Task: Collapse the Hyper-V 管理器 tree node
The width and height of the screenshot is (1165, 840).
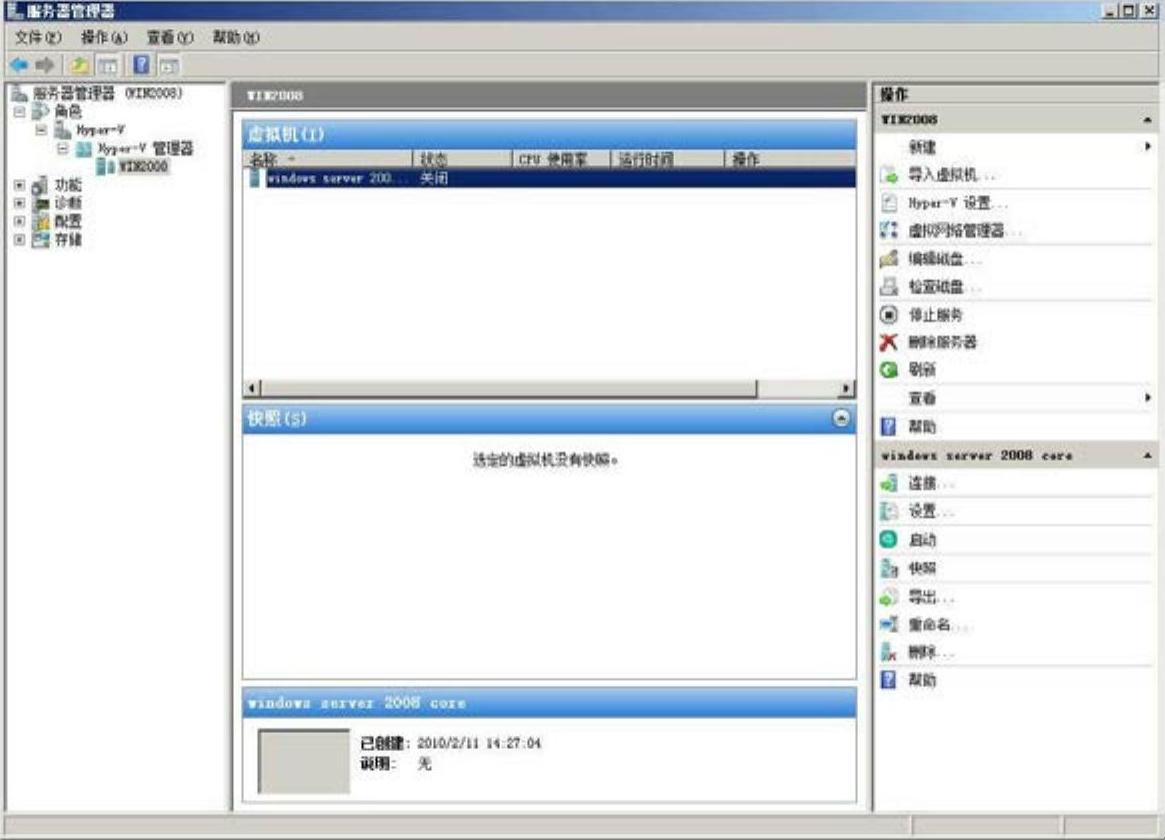Action: pyautogui.click(x=63, y=149)
